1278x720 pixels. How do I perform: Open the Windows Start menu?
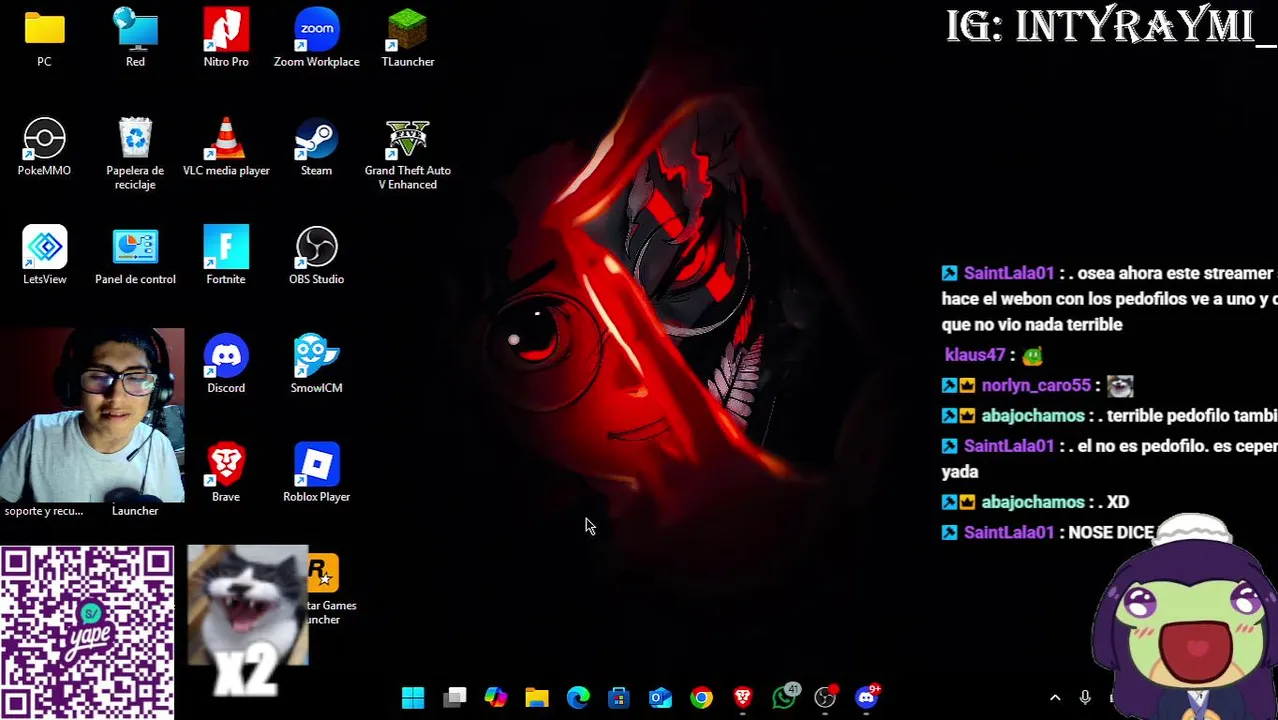[x=413, y=697]
